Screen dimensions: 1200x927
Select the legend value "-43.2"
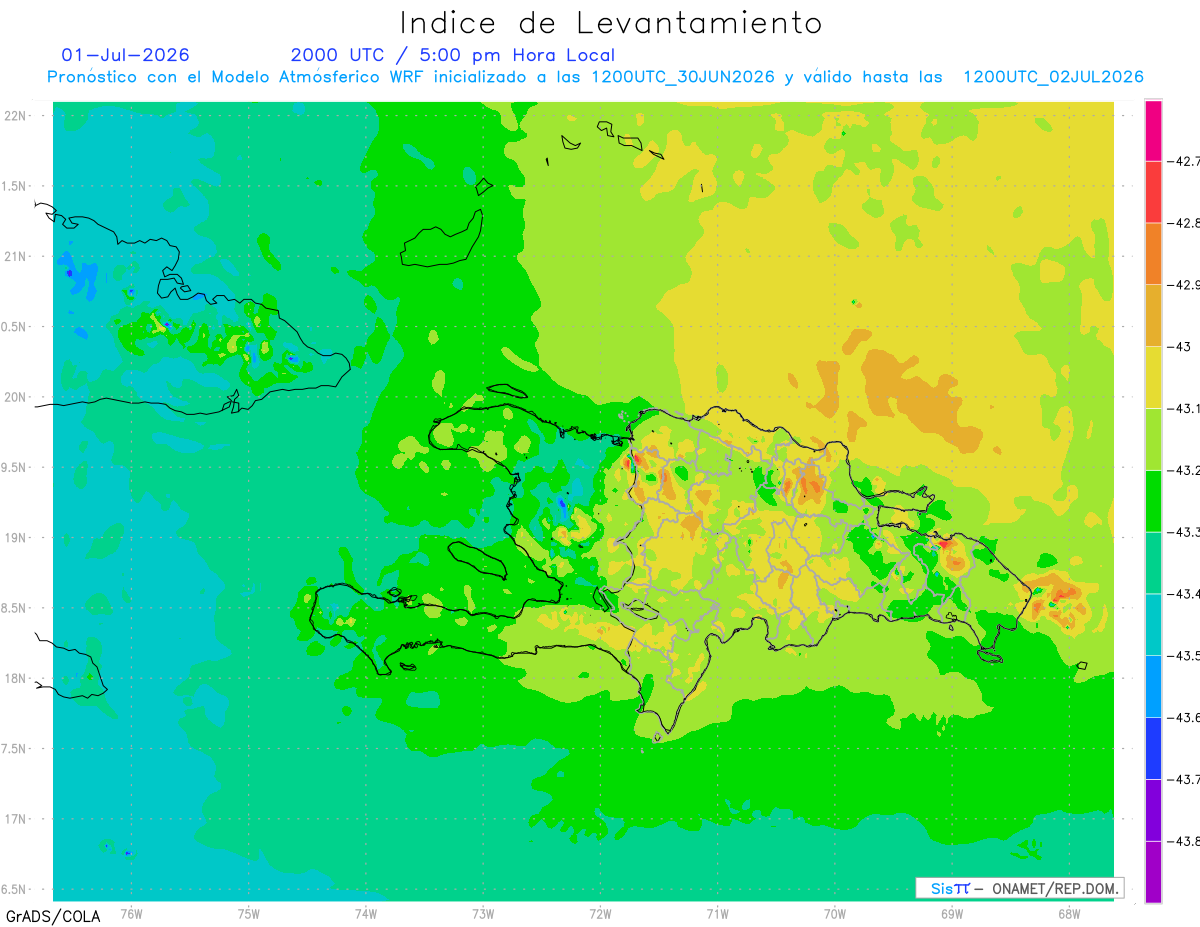[1186, 470]
